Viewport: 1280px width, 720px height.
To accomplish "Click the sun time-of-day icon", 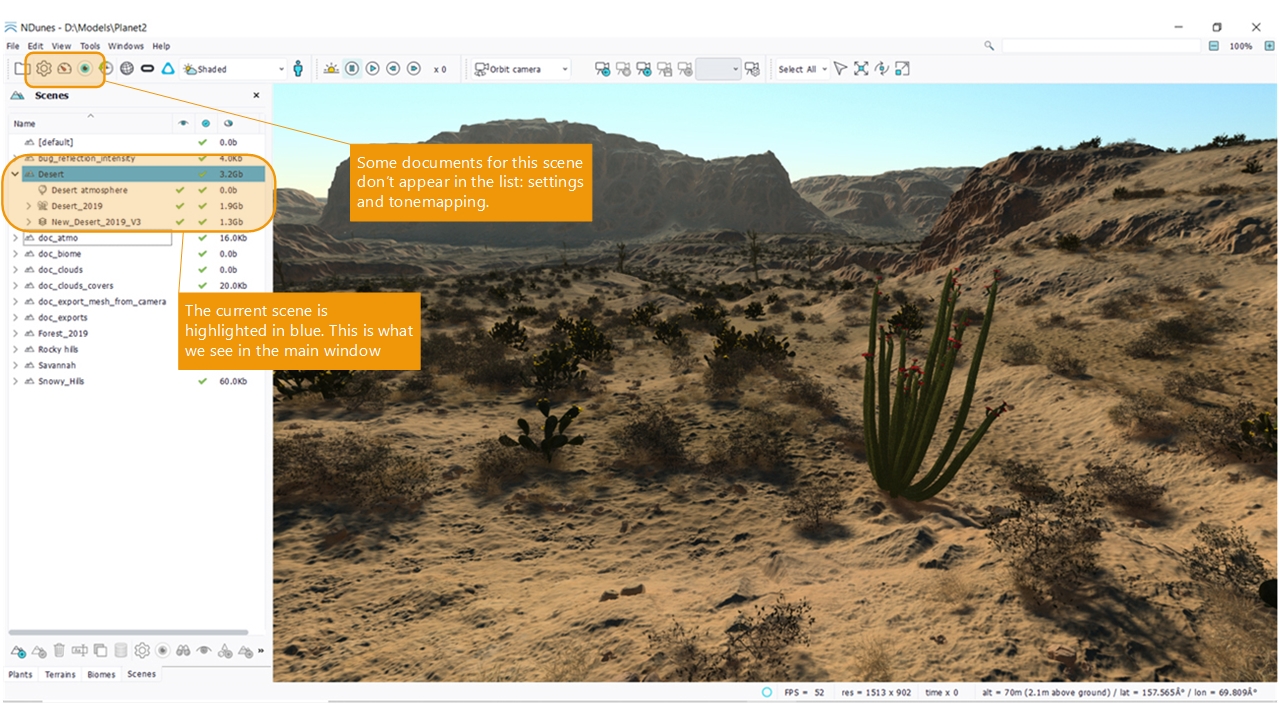I will [x=331, y=69].
